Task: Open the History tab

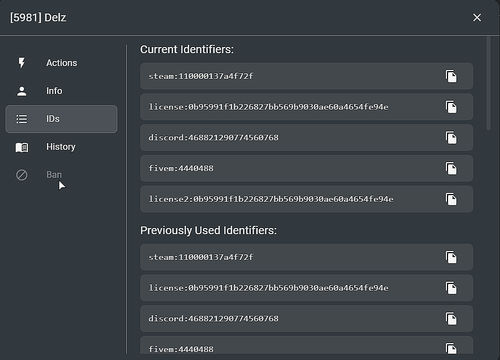Action: [x=61, y=147]
